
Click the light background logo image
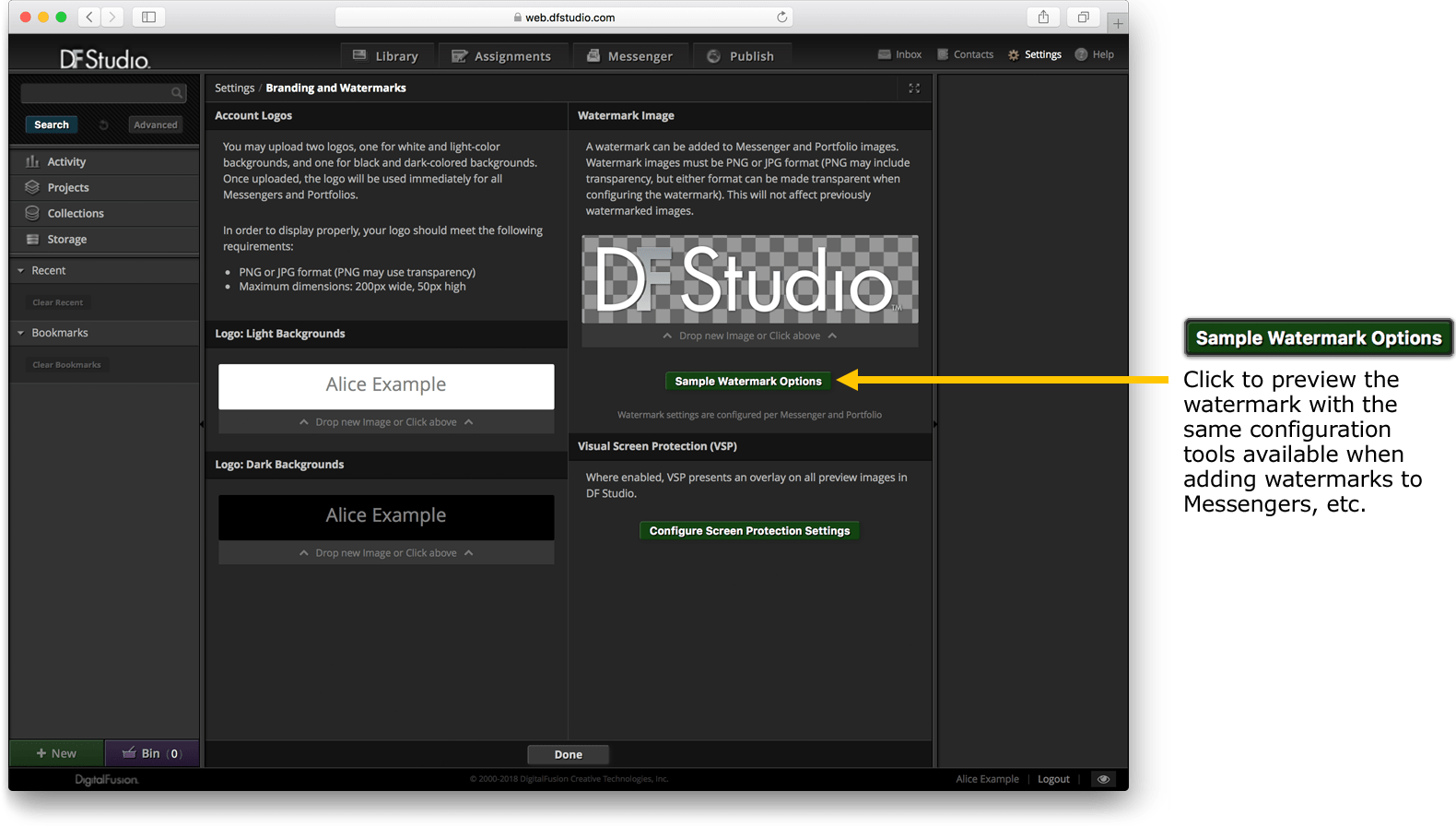pos(386,386)
